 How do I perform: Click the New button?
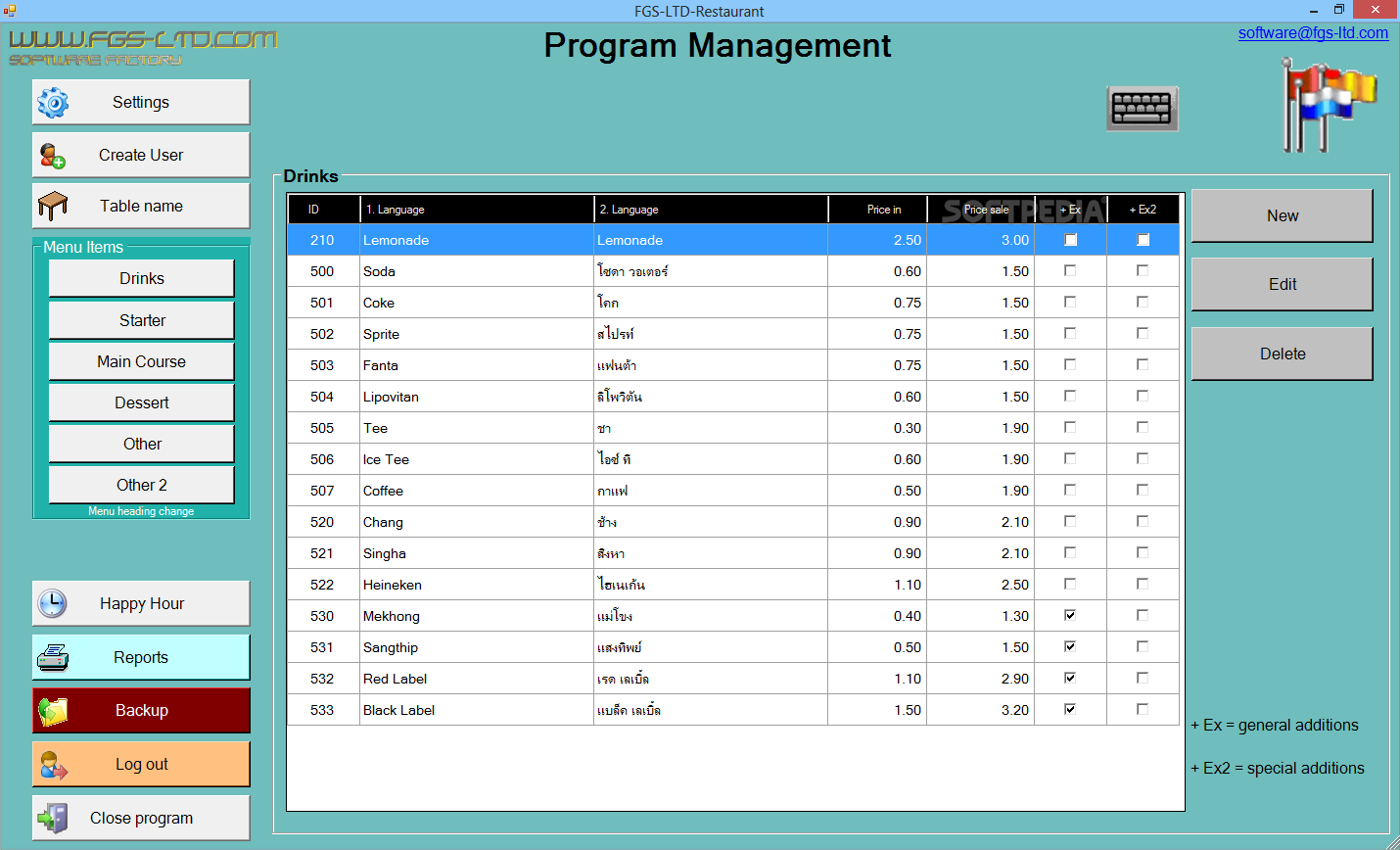click(1283, 215)
